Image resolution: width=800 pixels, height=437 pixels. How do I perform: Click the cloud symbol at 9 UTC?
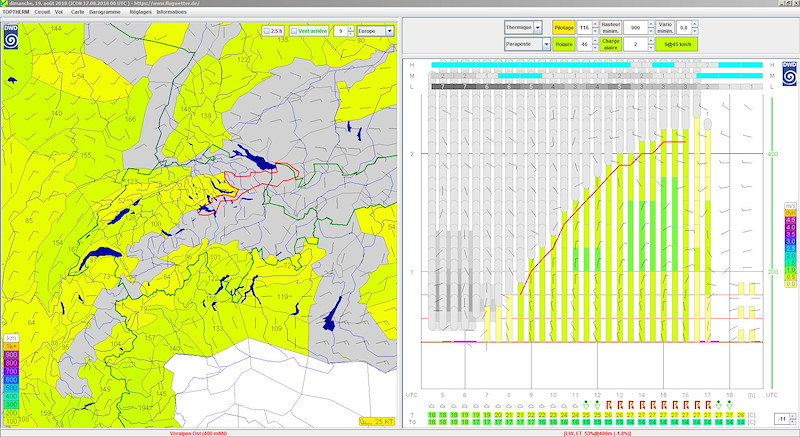click(531, 406)
